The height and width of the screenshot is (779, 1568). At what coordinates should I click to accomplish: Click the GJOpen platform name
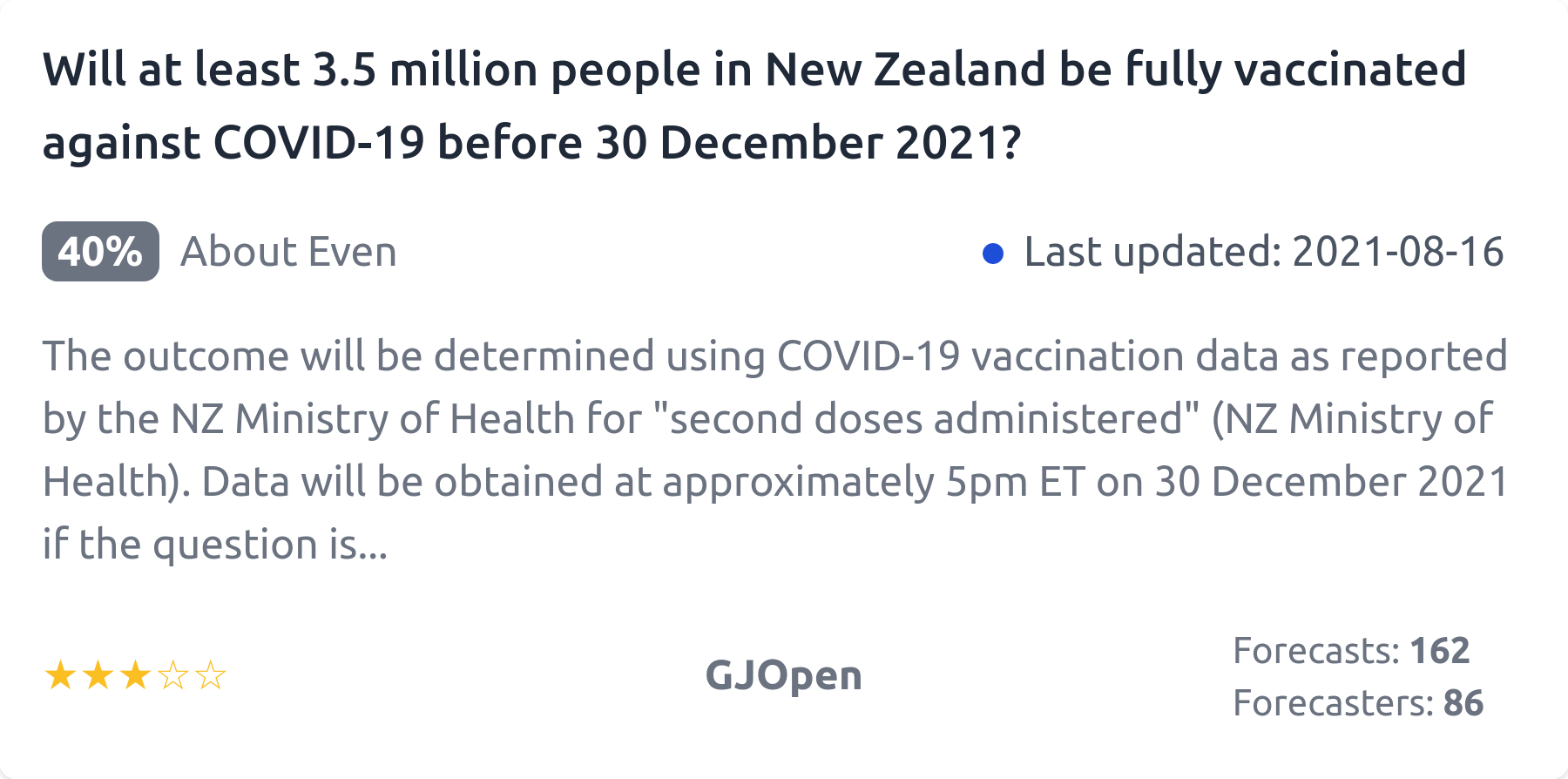pyautogui.click(x=783, y=675)
